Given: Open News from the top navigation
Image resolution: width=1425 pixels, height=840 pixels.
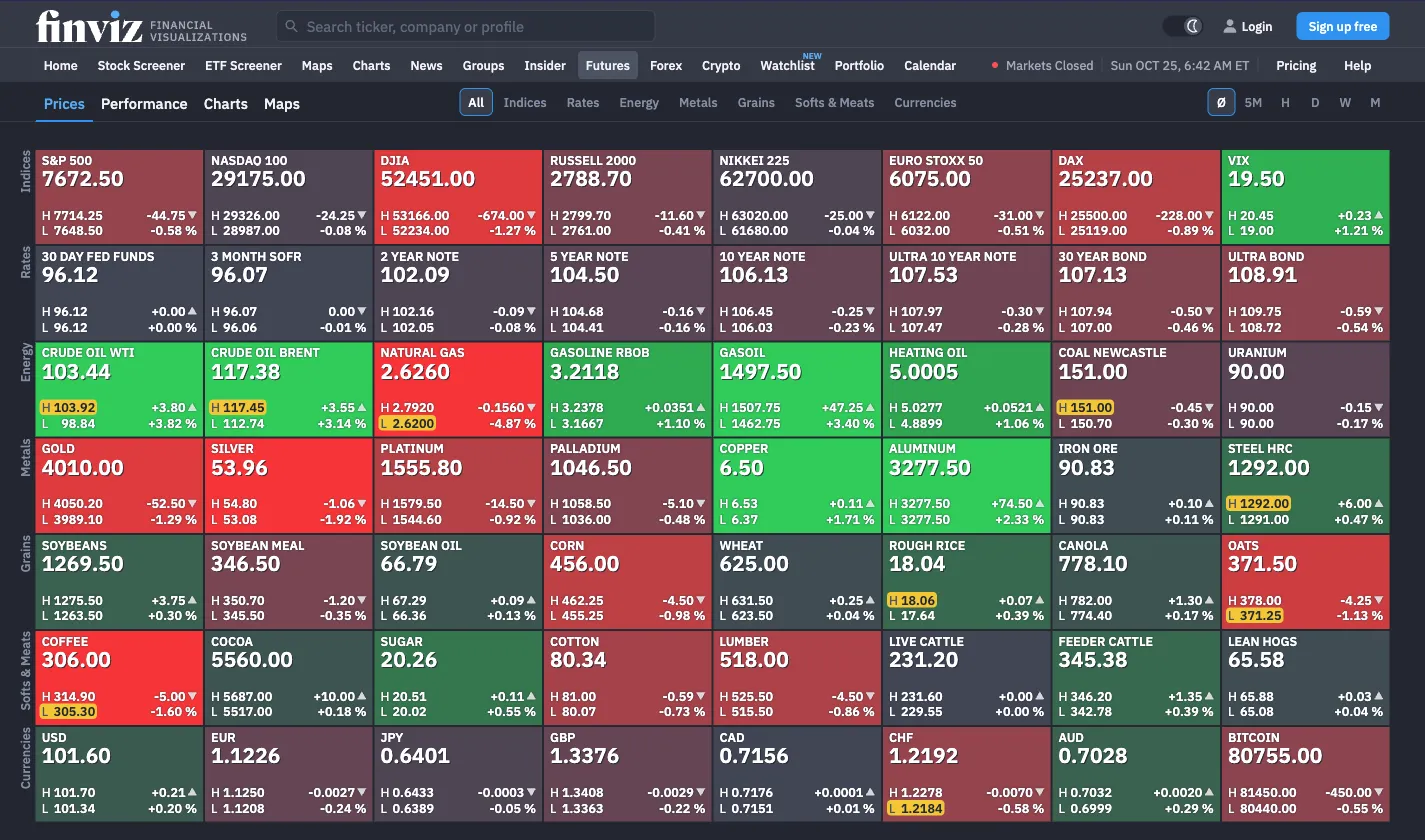Looking at the screenshot, I should (426, 66).
